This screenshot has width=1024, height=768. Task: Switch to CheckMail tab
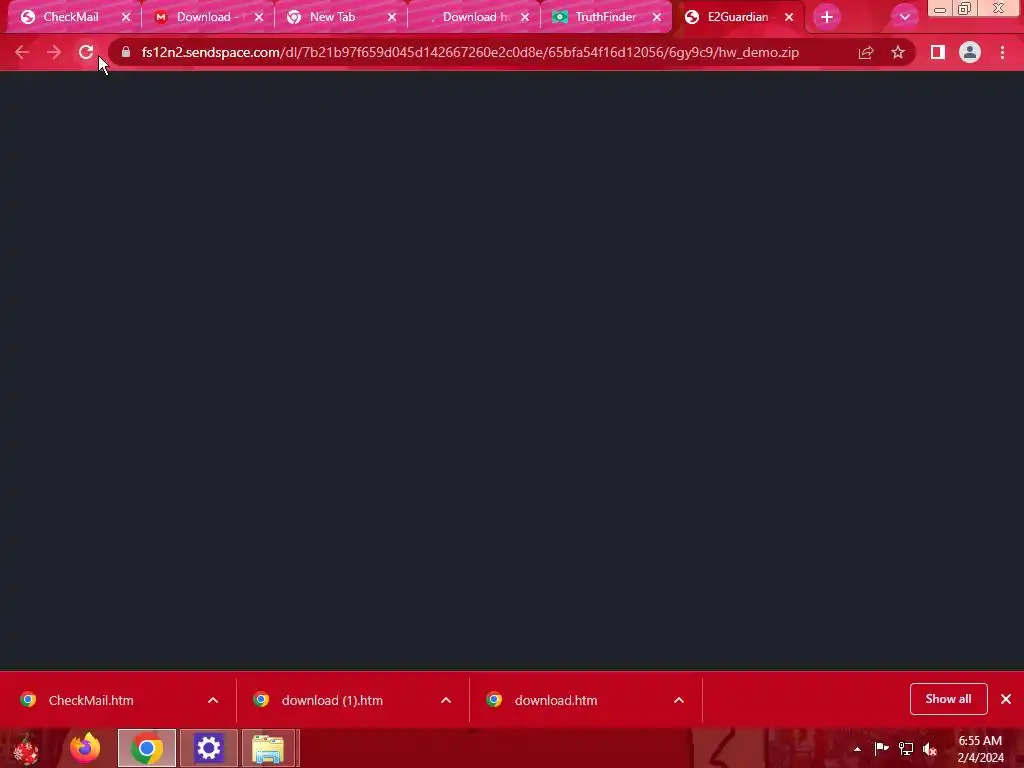pyautogui.click(x=71, y=17)
